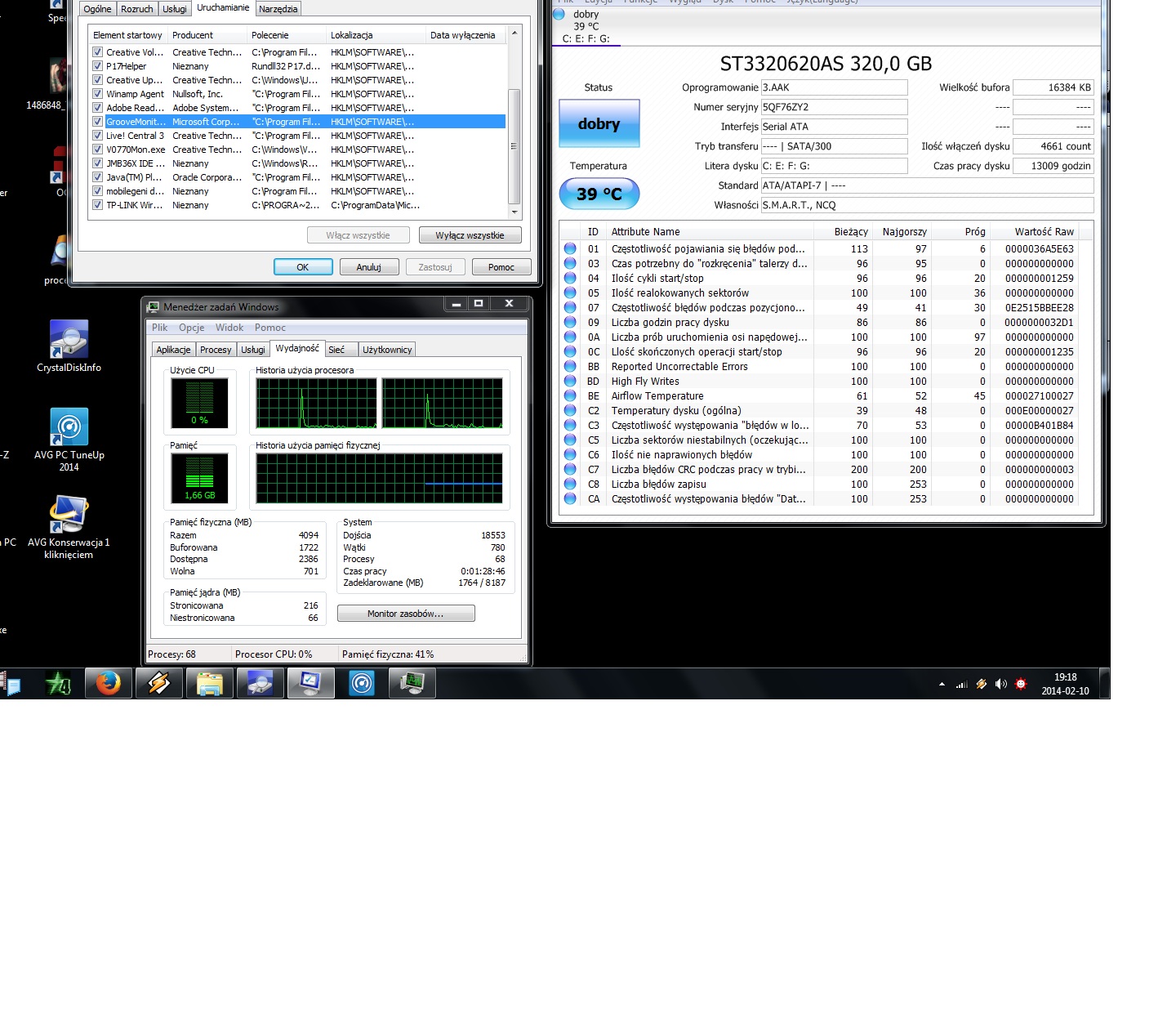Click the Czas pracy dysku value 13009 godzin

pyautogui.click(x=1053, y=166)
